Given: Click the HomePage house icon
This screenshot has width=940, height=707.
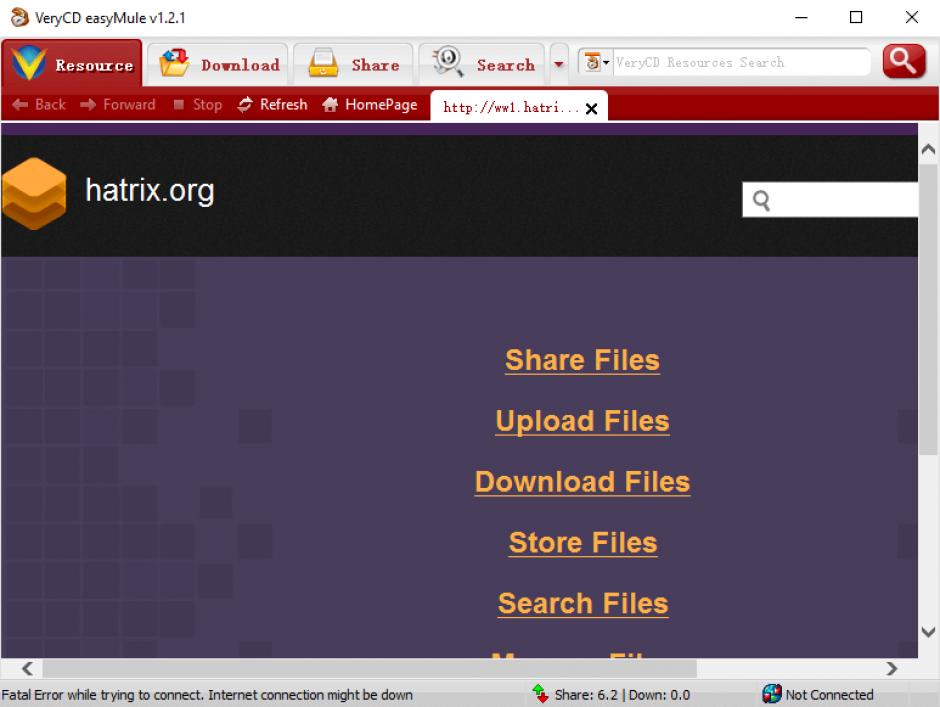Looking at the screenshot, I should [x=330, y=105].
